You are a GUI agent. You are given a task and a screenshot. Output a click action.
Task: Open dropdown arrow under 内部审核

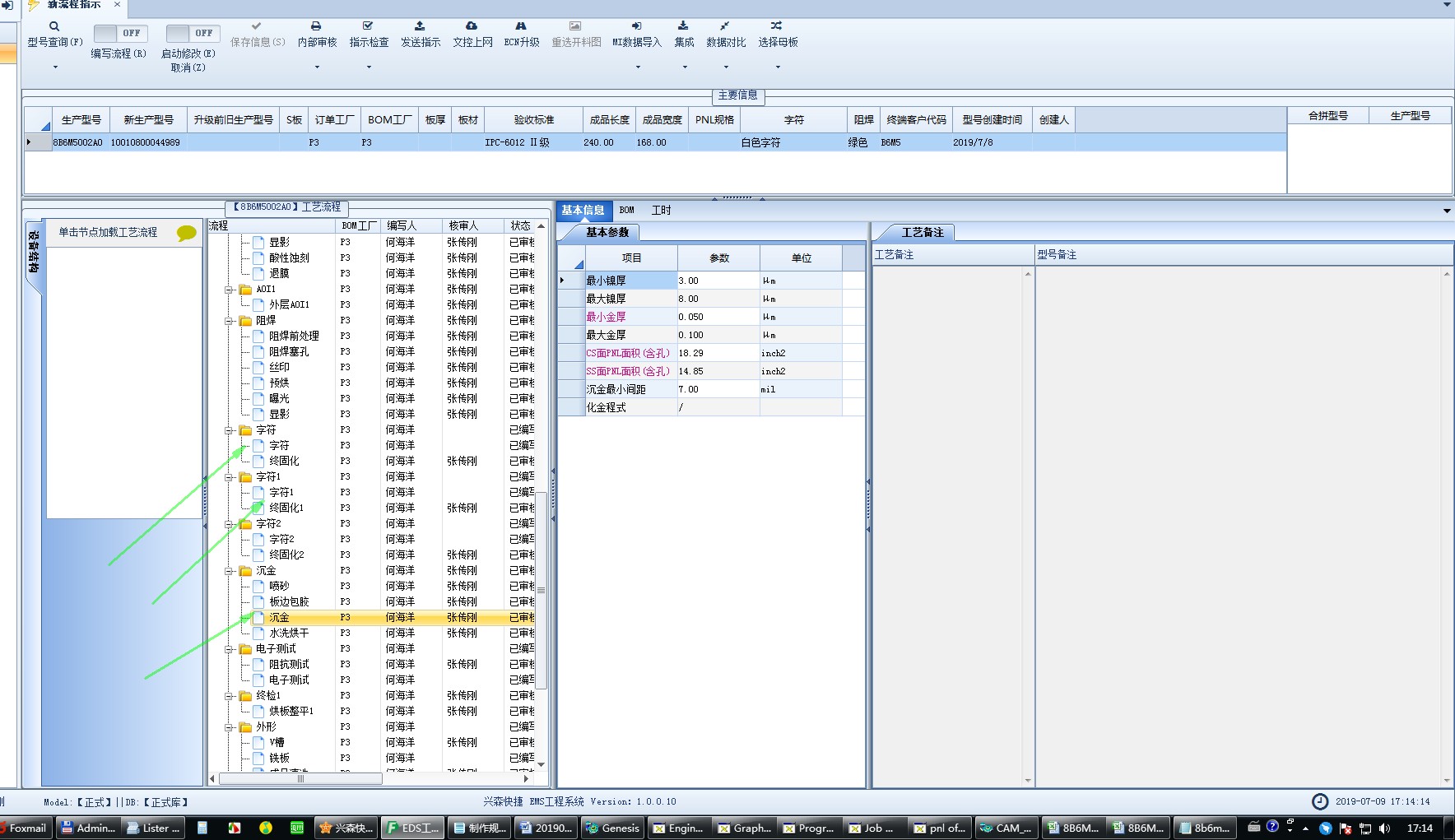(x=317, y=67)
